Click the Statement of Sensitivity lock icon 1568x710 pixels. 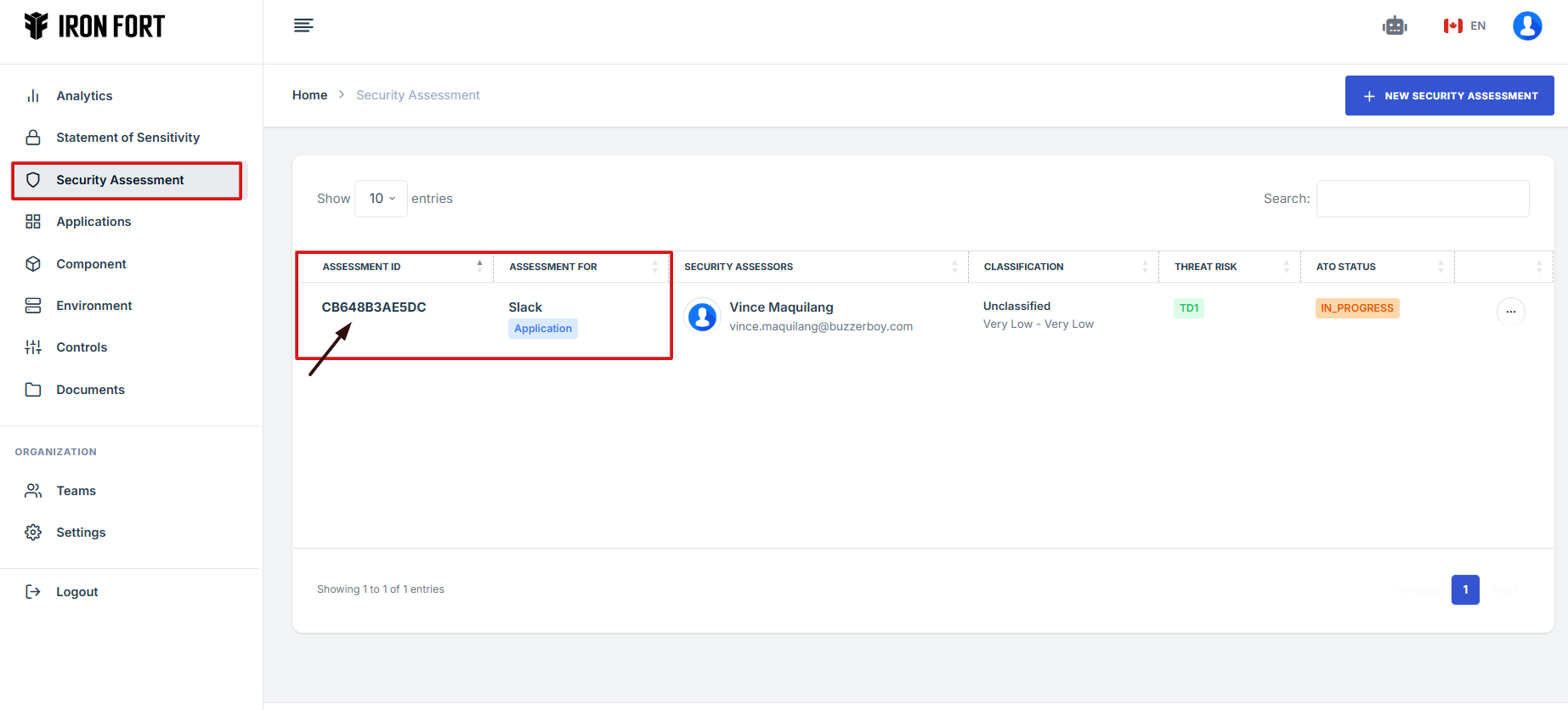(x=33, y=138)
